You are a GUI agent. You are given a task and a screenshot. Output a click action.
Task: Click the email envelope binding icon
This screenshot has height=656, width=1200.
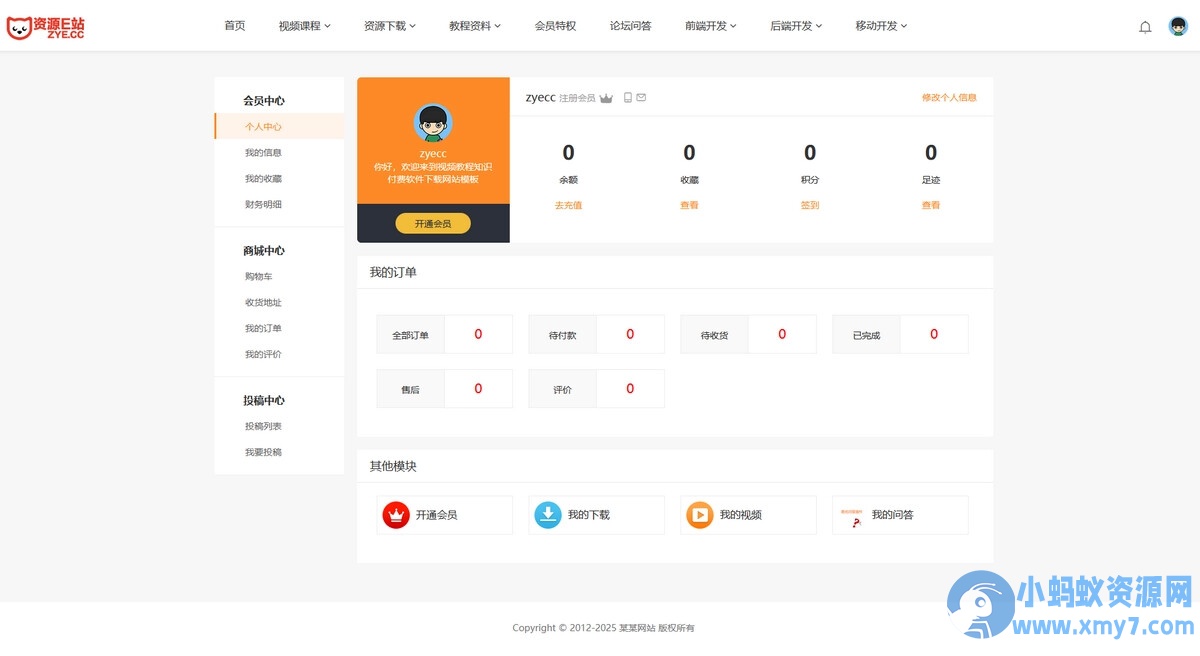click(x=641, y=98)
